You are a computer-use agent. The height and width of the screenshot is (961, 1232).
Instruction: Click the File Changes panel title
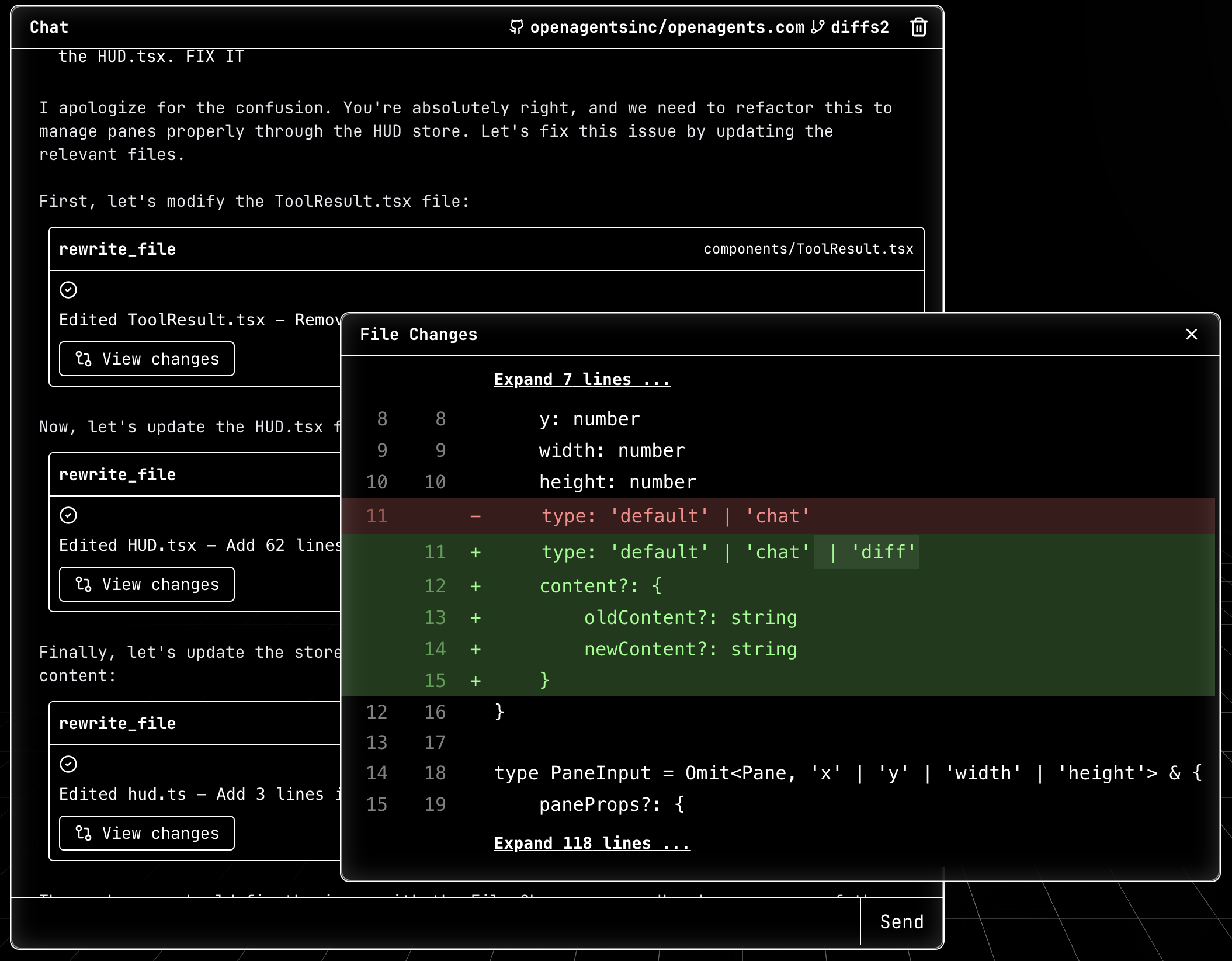tap(418, 335)
